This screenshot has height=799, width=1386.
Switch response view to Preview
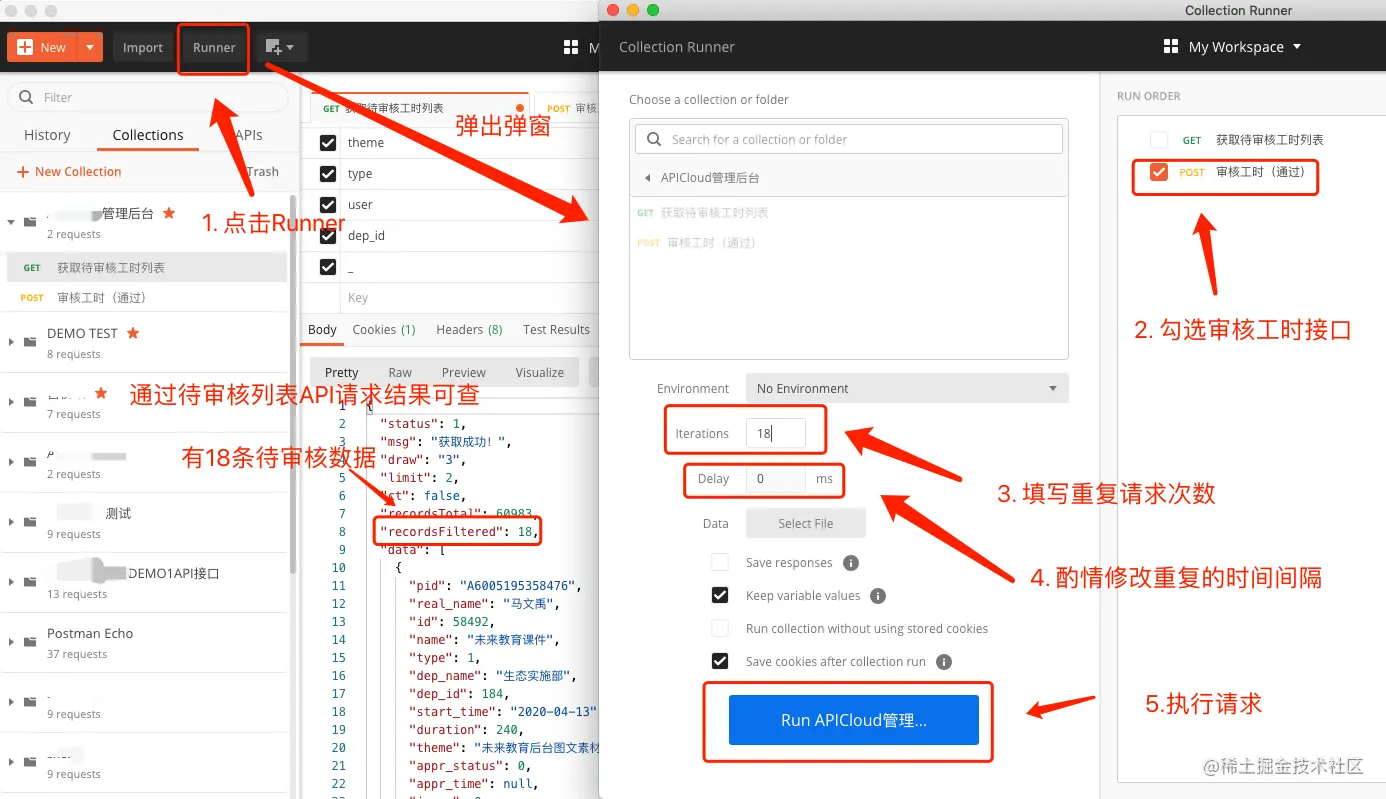(x=464, y=372)
